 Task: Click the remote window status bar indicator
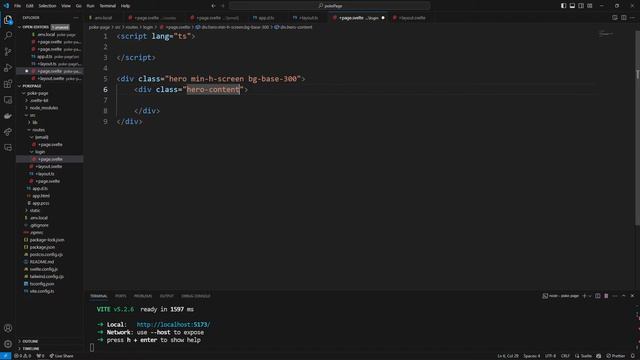click(x=5, y=356)
